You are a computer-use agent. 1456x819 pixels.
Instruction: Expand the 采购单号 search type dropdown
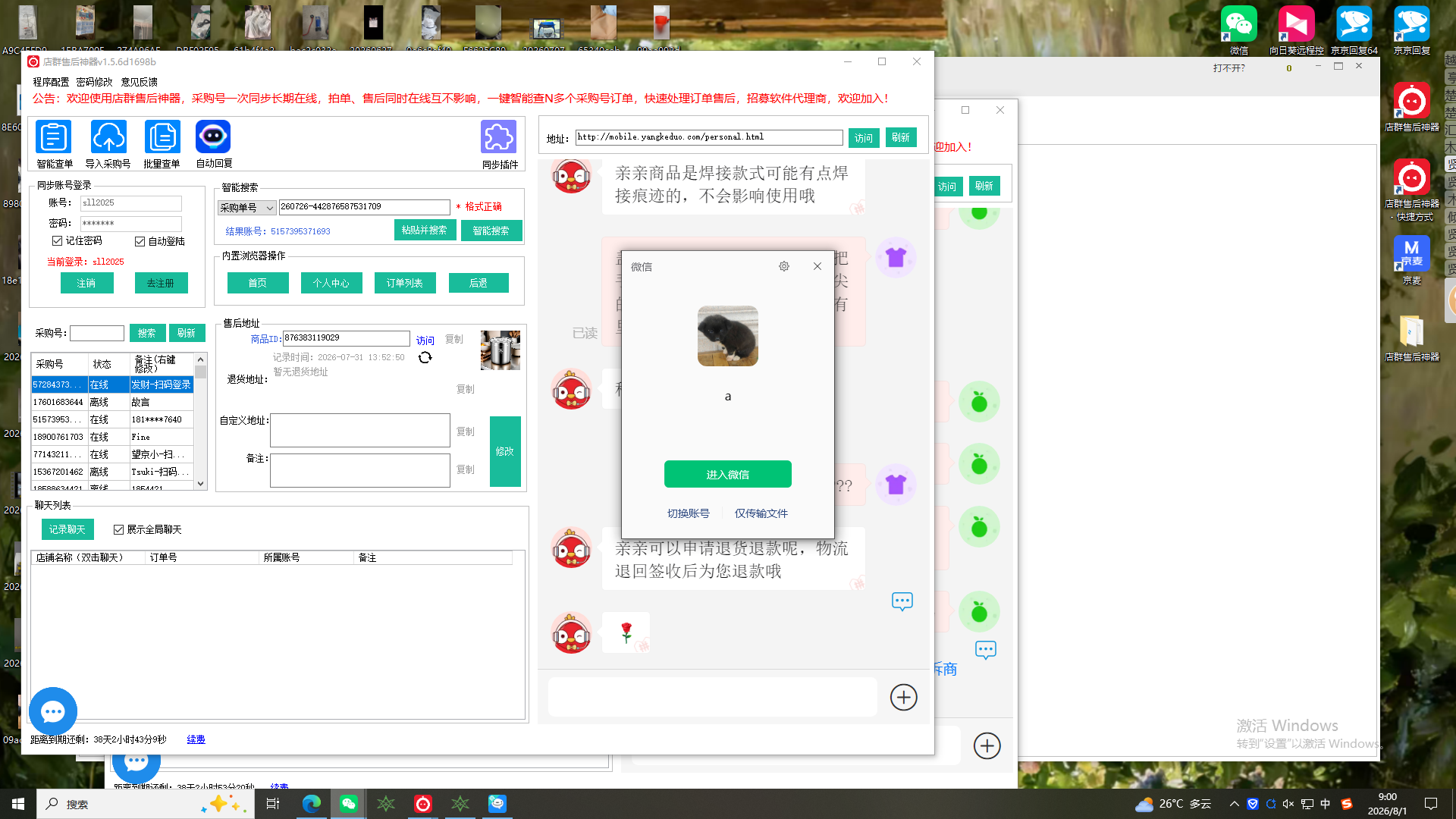click(247, 207)
